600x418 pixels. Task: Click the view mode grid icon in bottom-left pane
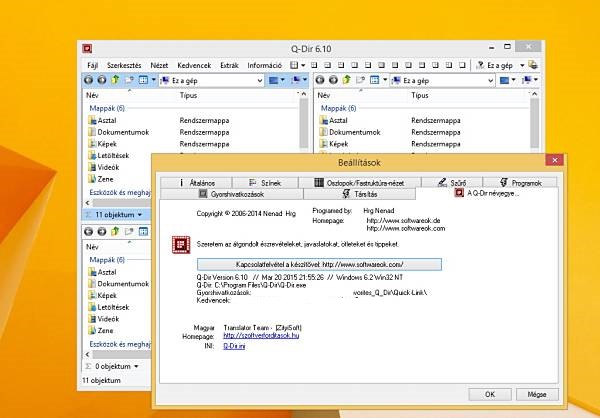click(143, 231)
